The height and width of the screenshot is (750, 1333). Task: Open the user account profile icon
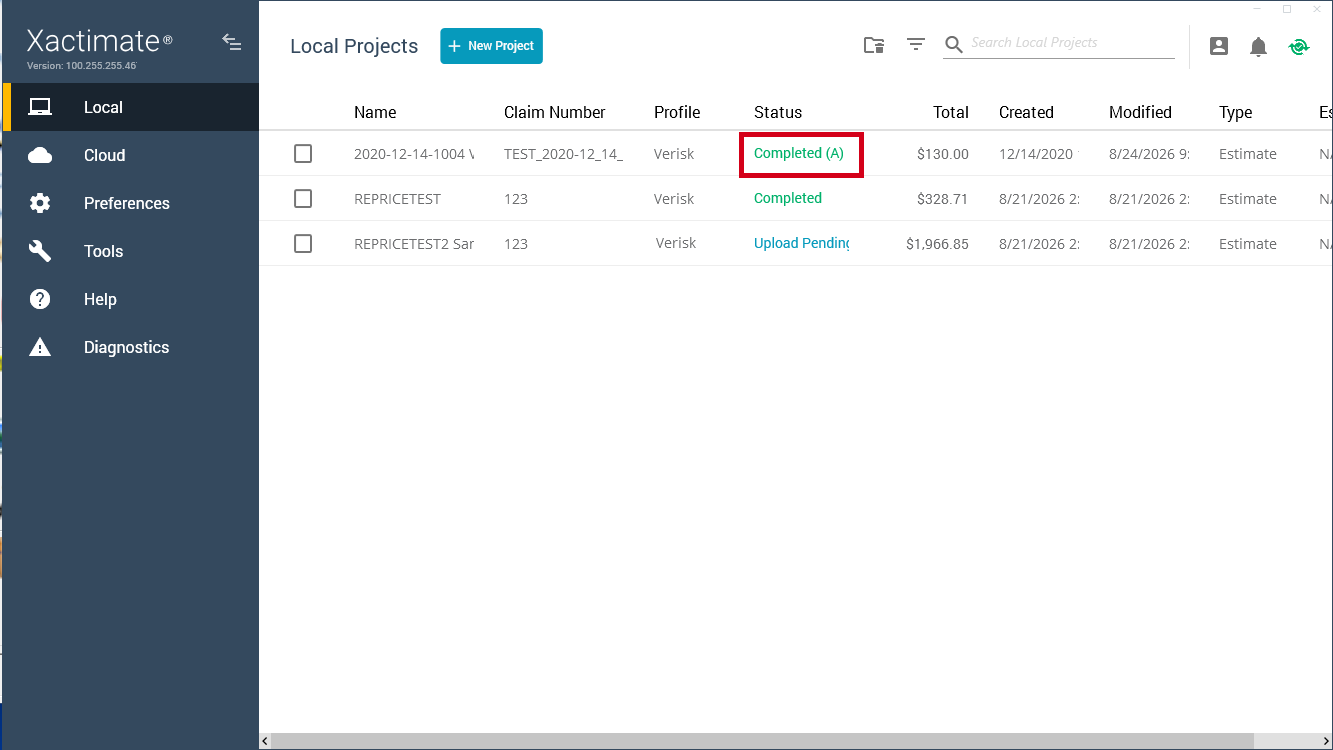pos(1218,46)
